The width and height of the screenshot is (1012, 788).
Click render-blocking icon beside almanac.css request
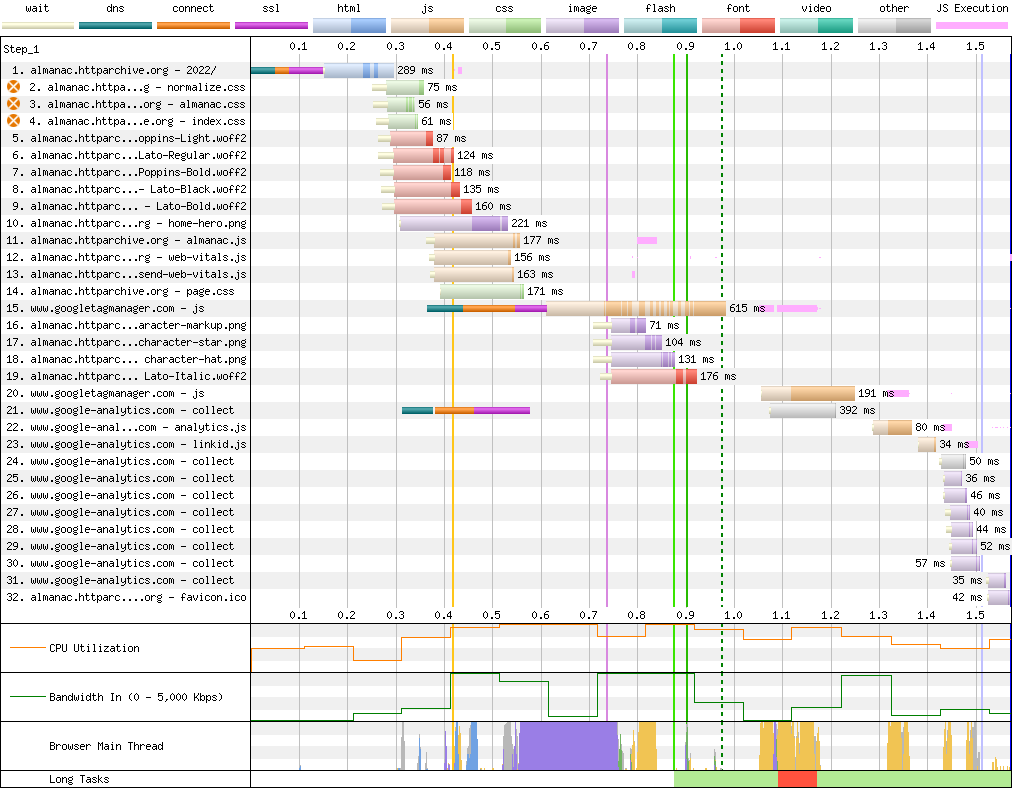(x=14, y=104)
